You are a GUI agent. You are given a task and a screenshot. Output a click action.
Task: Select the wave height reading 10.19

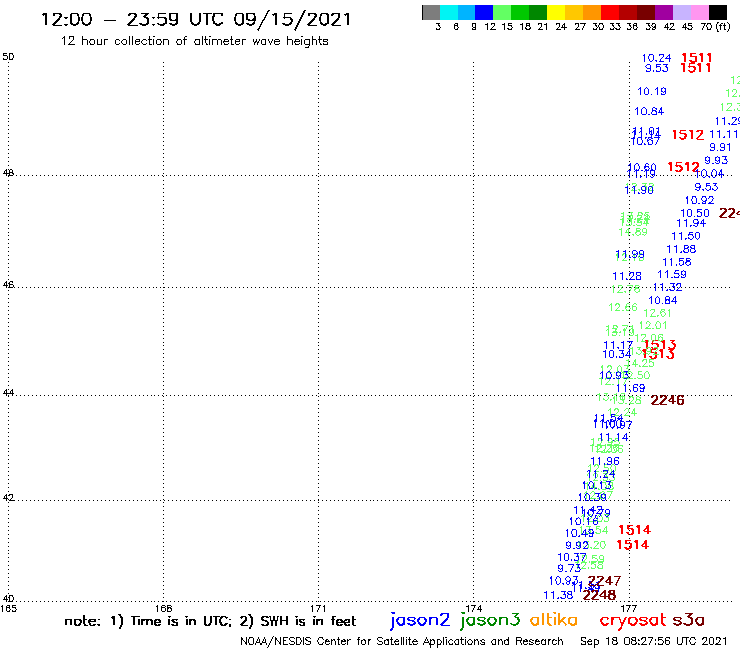[652, 92]
